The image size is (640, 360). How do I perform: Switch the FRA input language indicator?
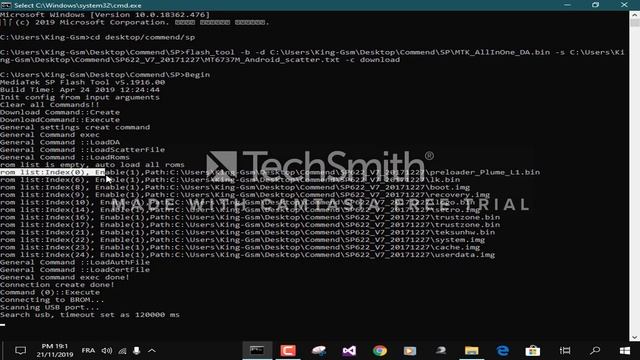(x=88, y=350)
